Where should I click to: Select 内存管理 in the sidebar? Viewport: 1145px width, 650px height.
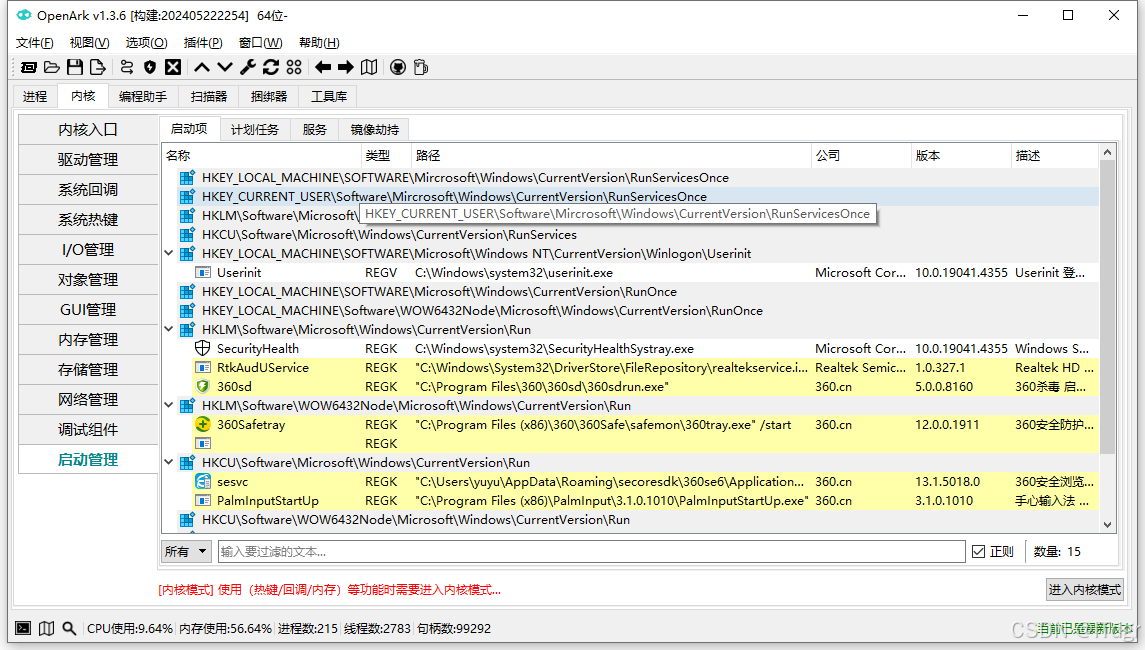click(x=88, y=340)
